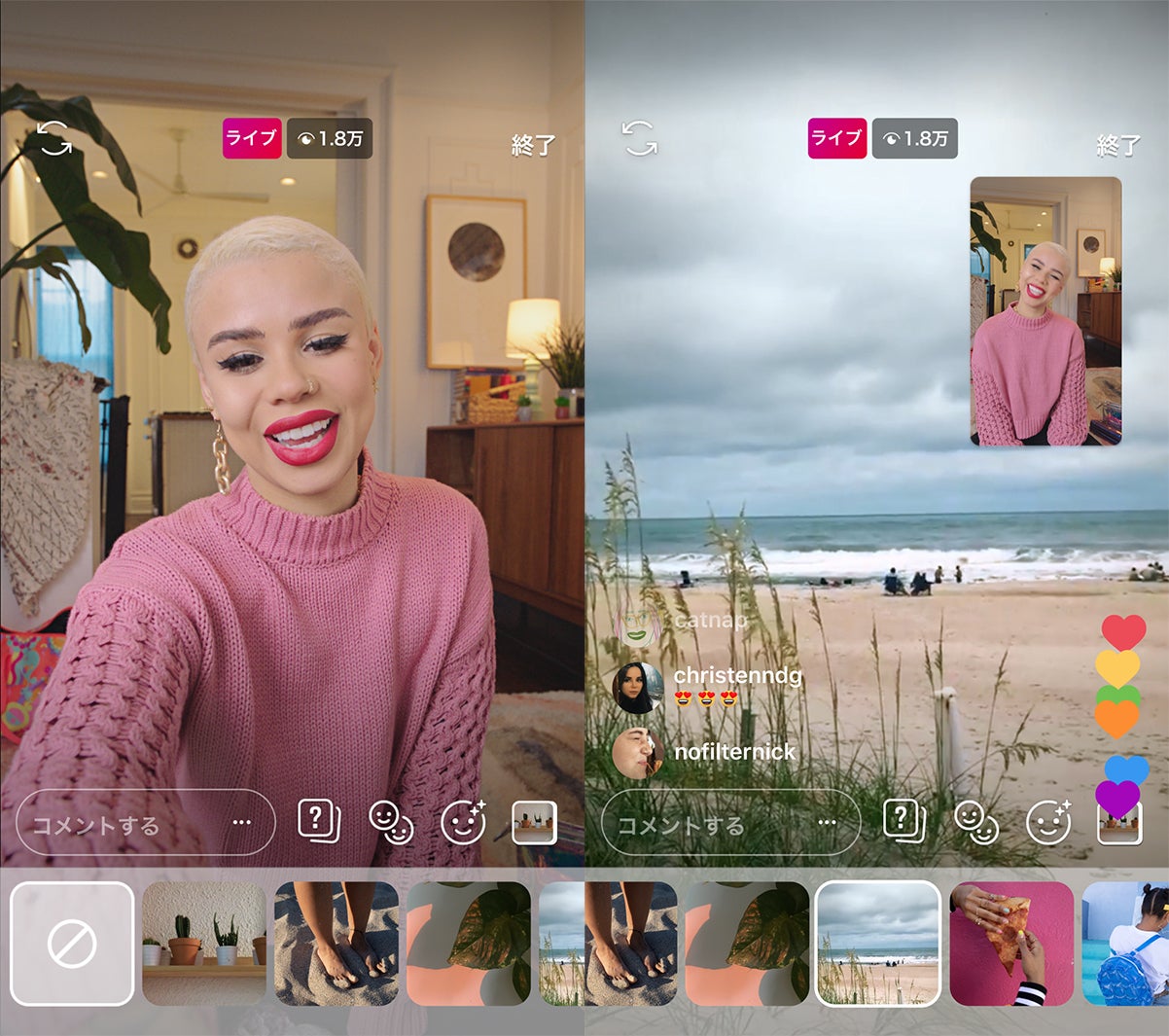Open face filters on the left screen

pyautogui.click(x=464, y=822)
